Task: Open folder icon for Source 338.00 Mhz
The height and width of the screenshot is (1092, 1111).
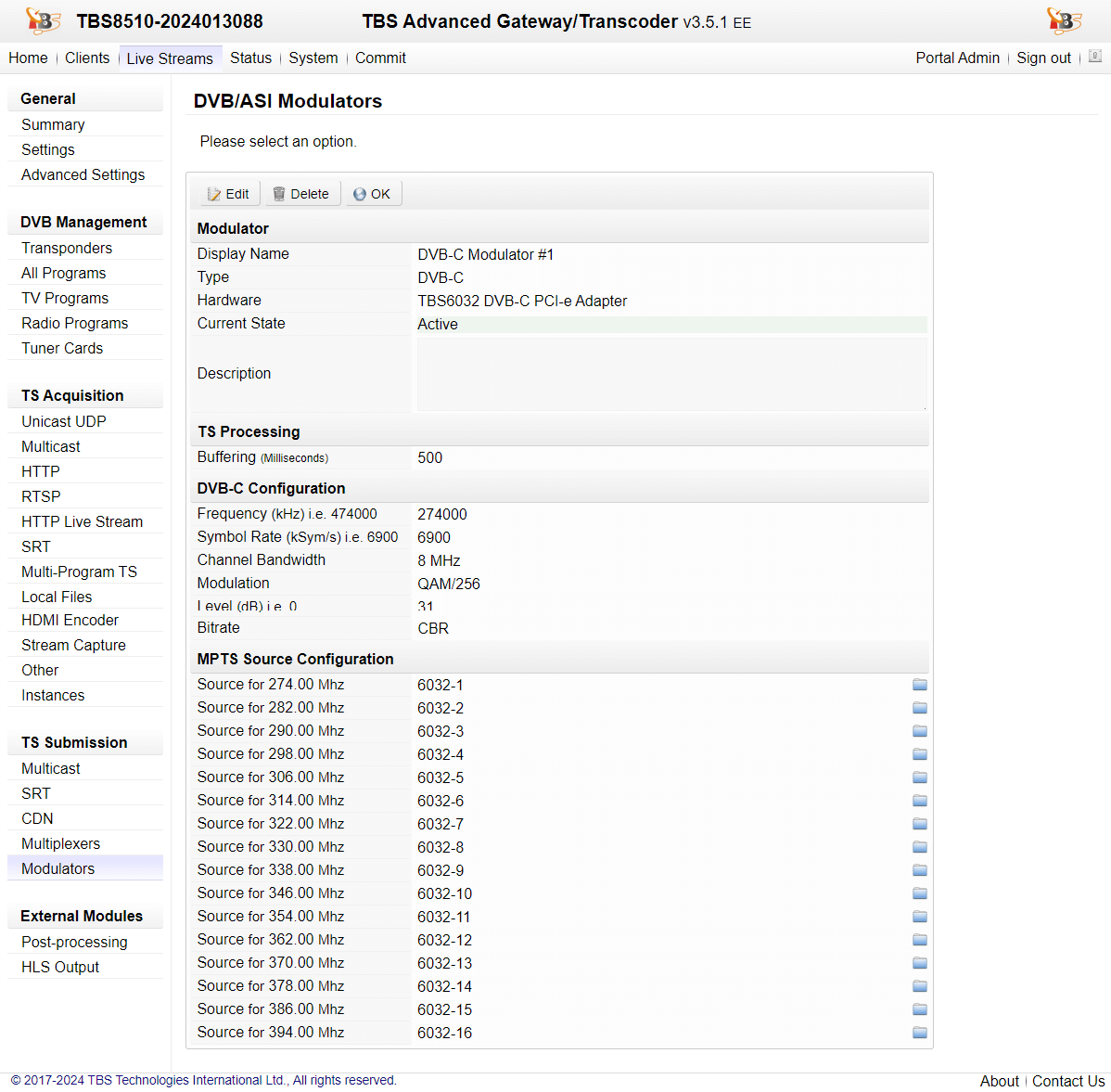Action: pyautogui.click(x=919, y=870)
